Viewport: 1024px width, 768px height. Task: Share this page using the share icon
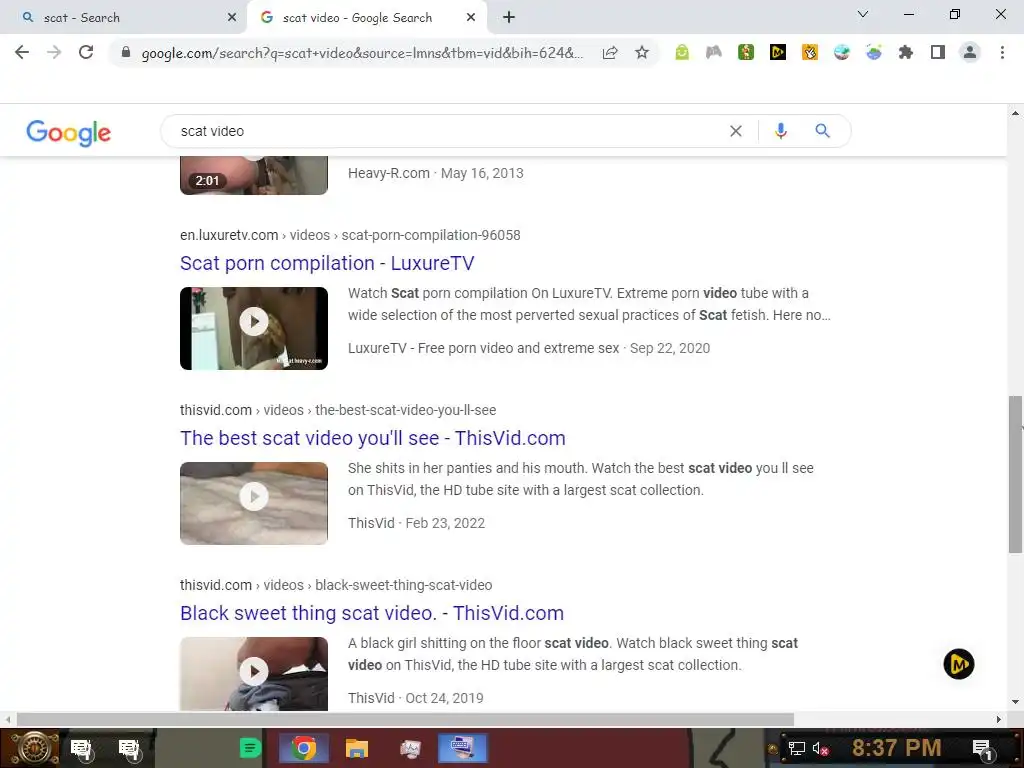coord(610,52)
